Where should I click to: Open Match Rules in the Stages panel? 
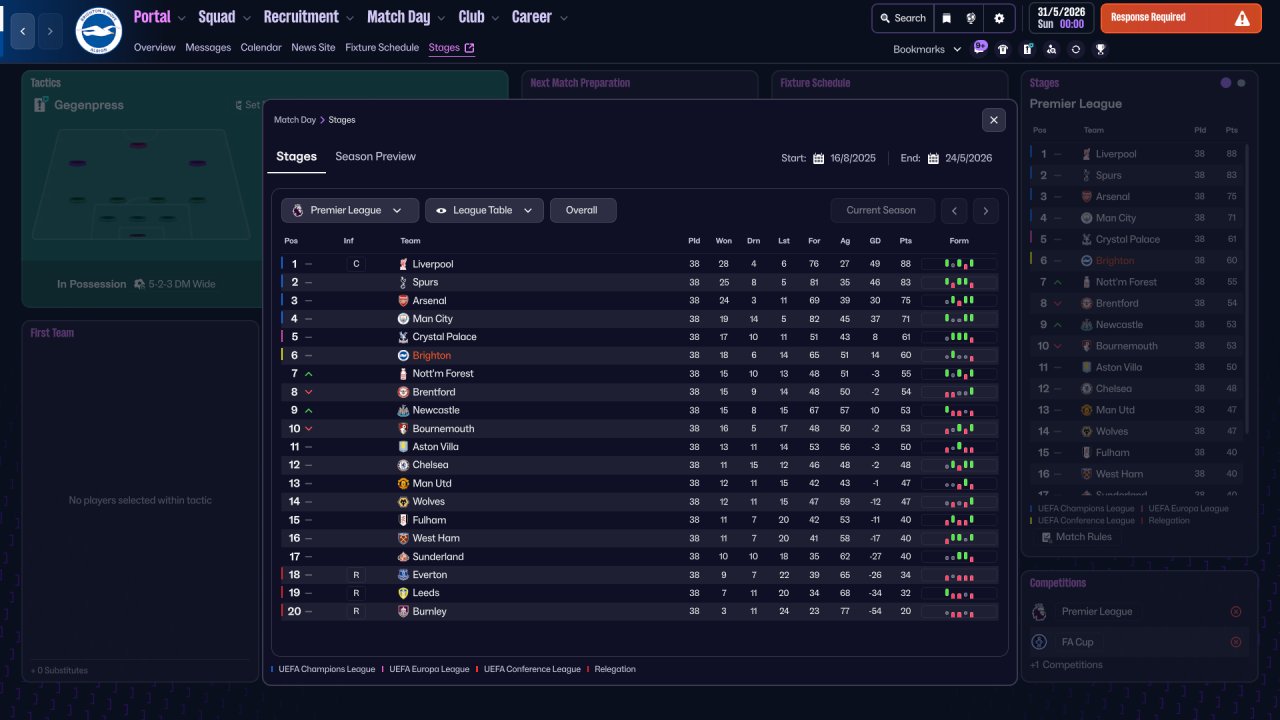tap(1076, 537)
